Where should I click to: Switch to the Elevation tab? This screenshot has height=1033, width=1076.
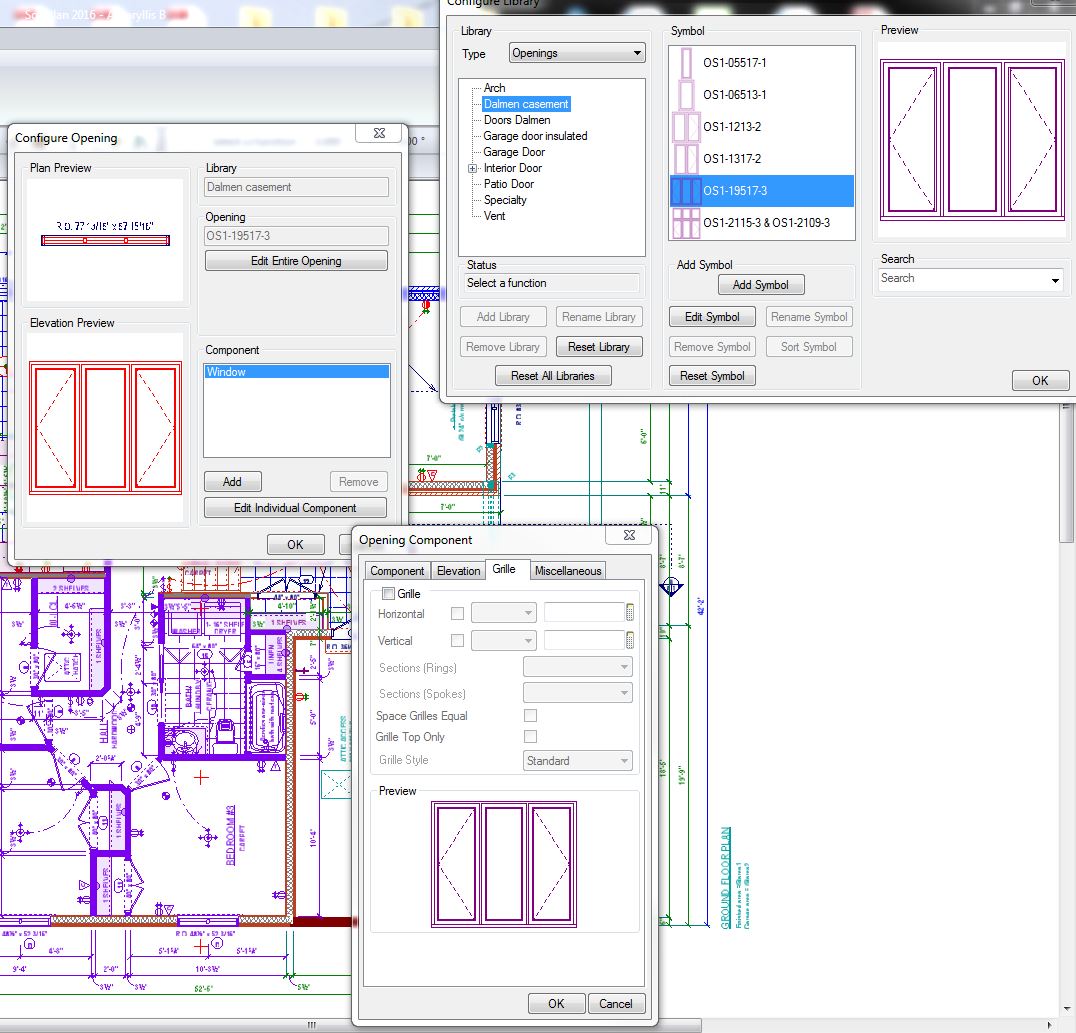458,570
